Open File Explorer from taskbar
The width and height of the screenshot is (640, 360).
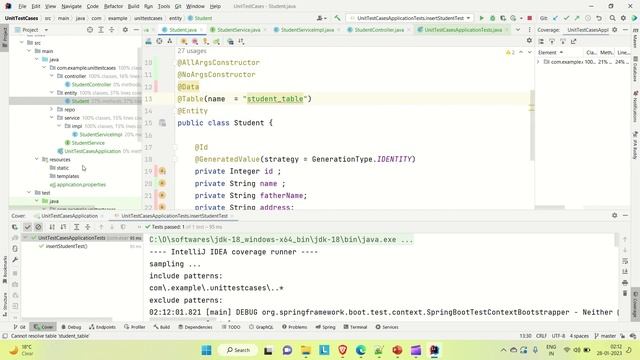pyautogui.click(x=306, y=350)
